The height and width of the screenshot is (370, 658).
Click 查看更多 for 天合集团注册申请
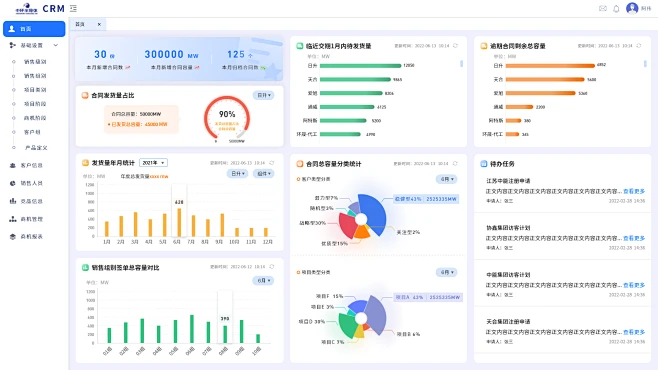634,332
